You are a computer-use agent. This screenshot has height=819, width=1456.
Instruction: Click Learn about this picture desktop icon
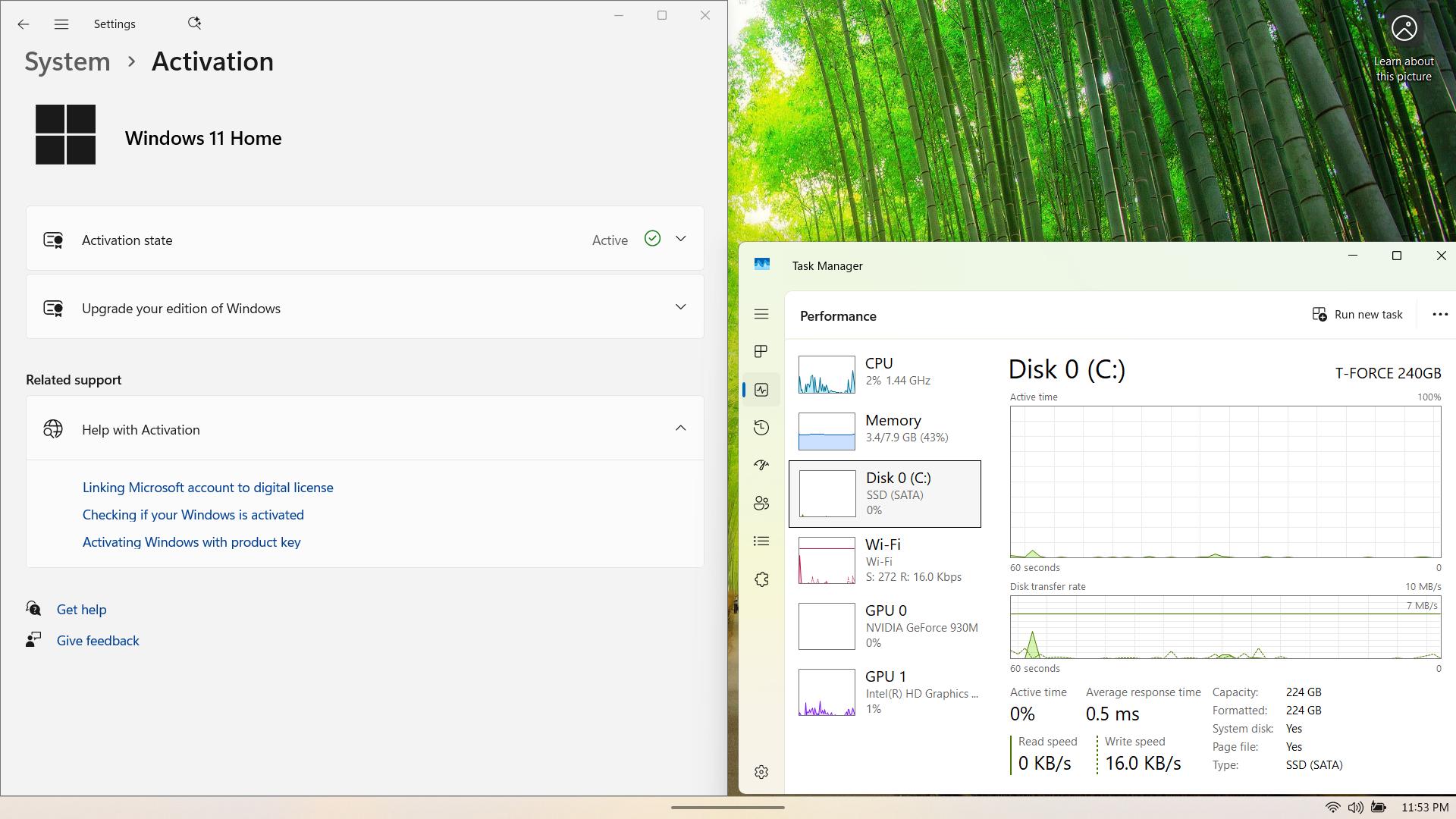[1404, 49]
